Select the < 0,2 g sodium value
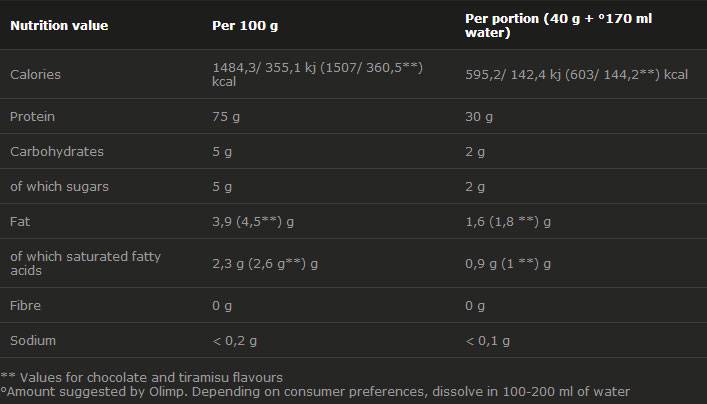The width and height of the screenshot is (707, 404). (x=237, y=341)
